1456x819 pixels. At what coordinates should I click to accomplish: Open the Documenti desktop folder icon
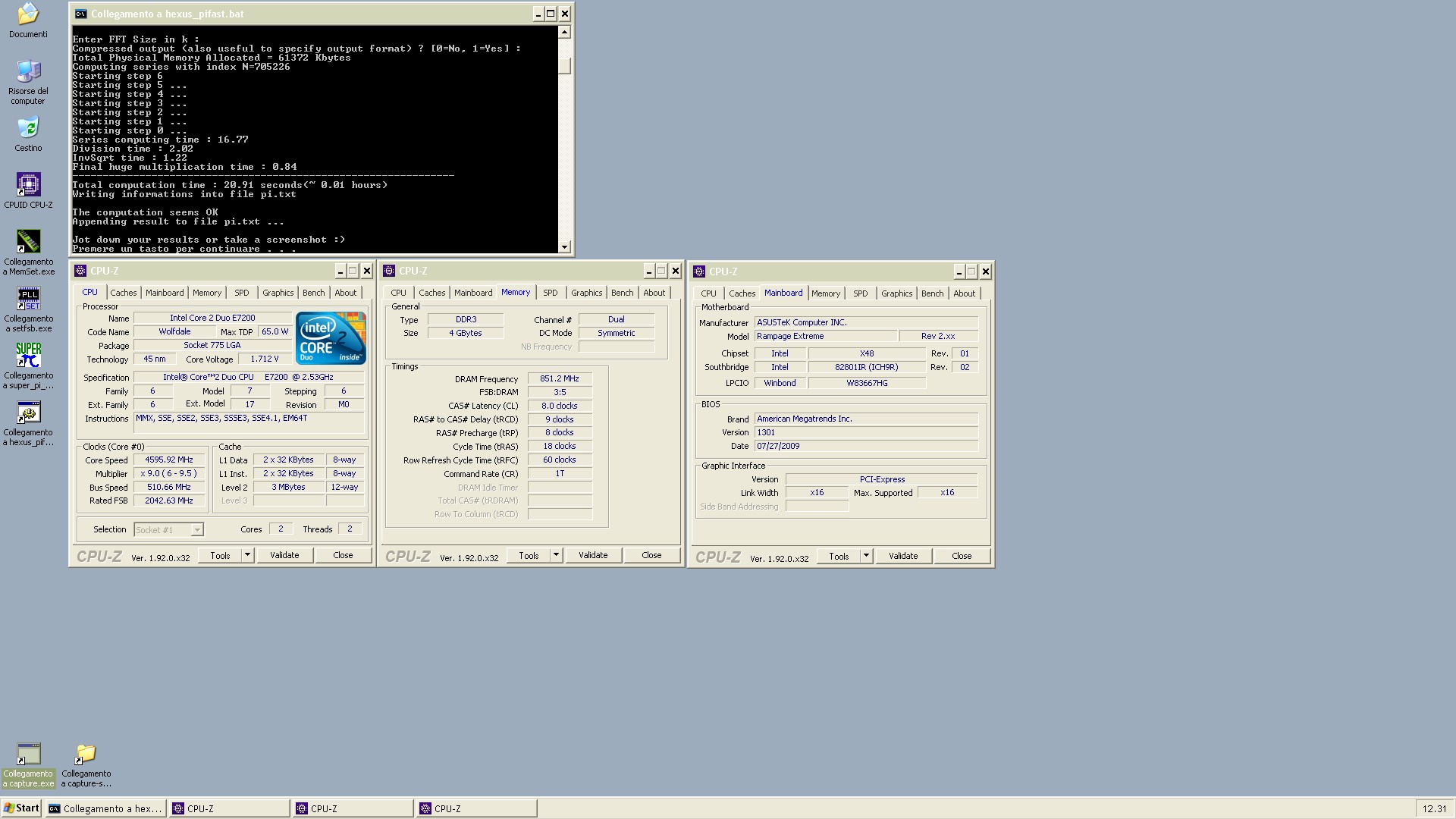click(x=28, y=14)
